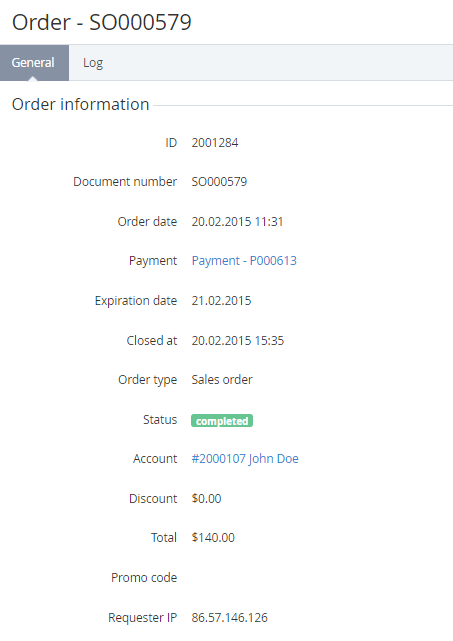The width and height of the screenshot is (453, 641).
Task: Click the Order - SO000579 page title
Action: tap(102, 22)
